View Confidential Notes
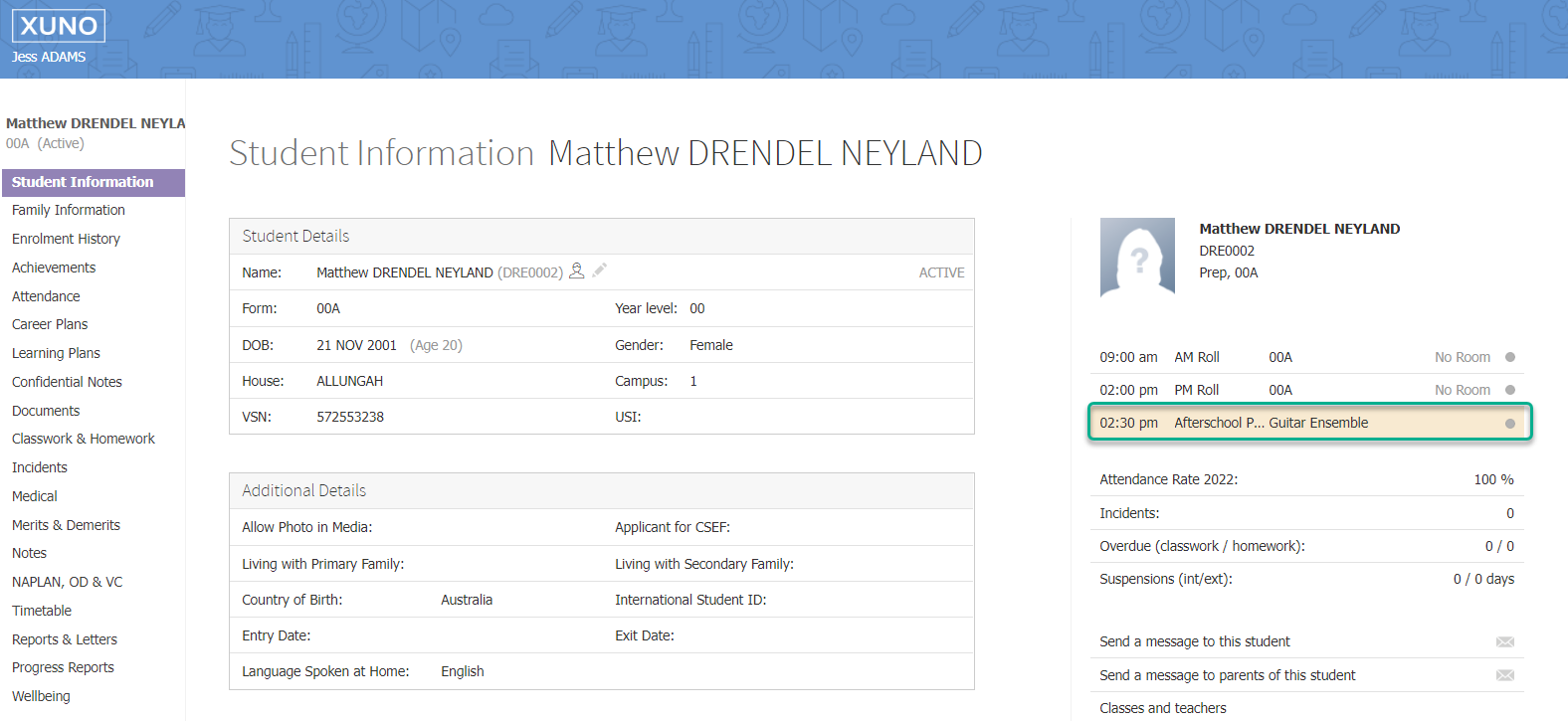Image resolution: width=1568 pixels, height=721 pixels. (x=67, y=382)
